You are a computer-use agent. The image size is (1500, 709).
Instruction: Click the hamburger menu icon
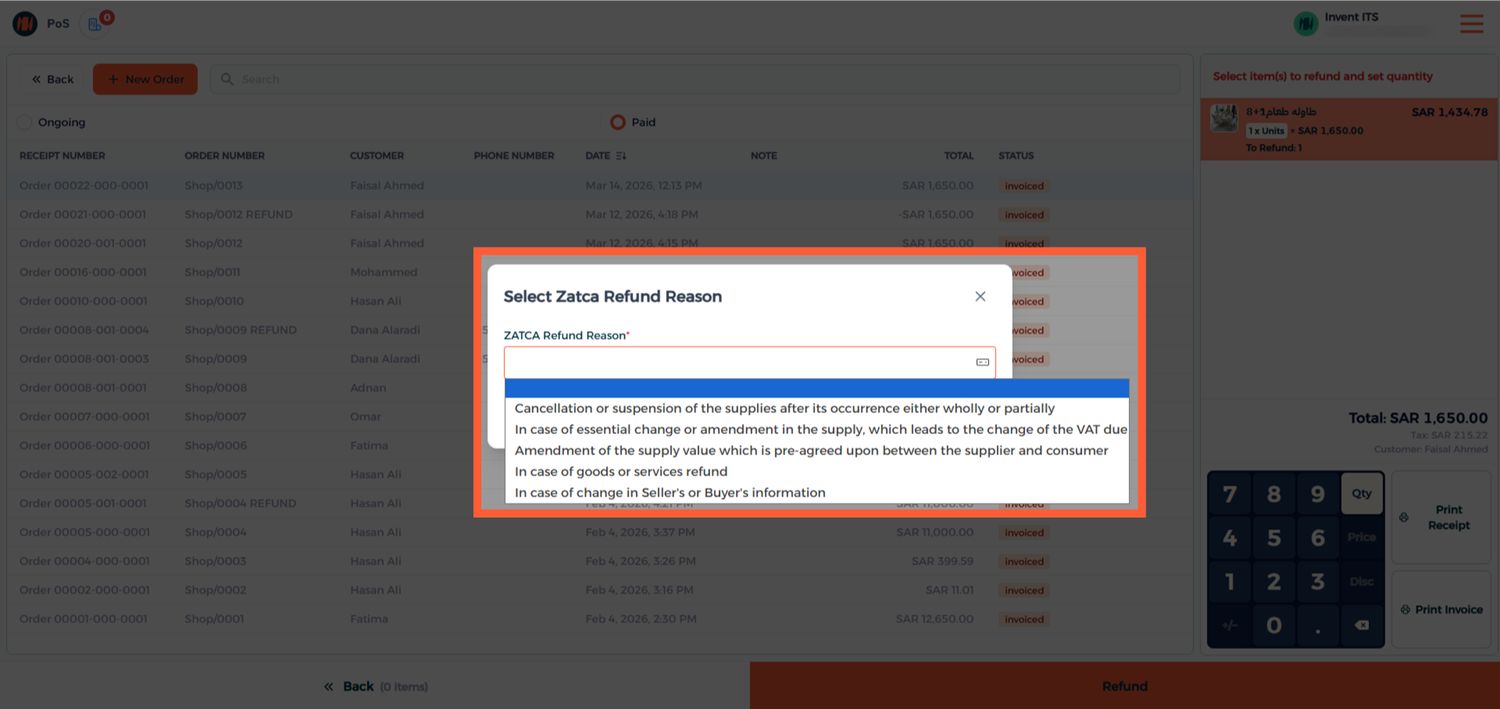click(x=1471, y=24)
